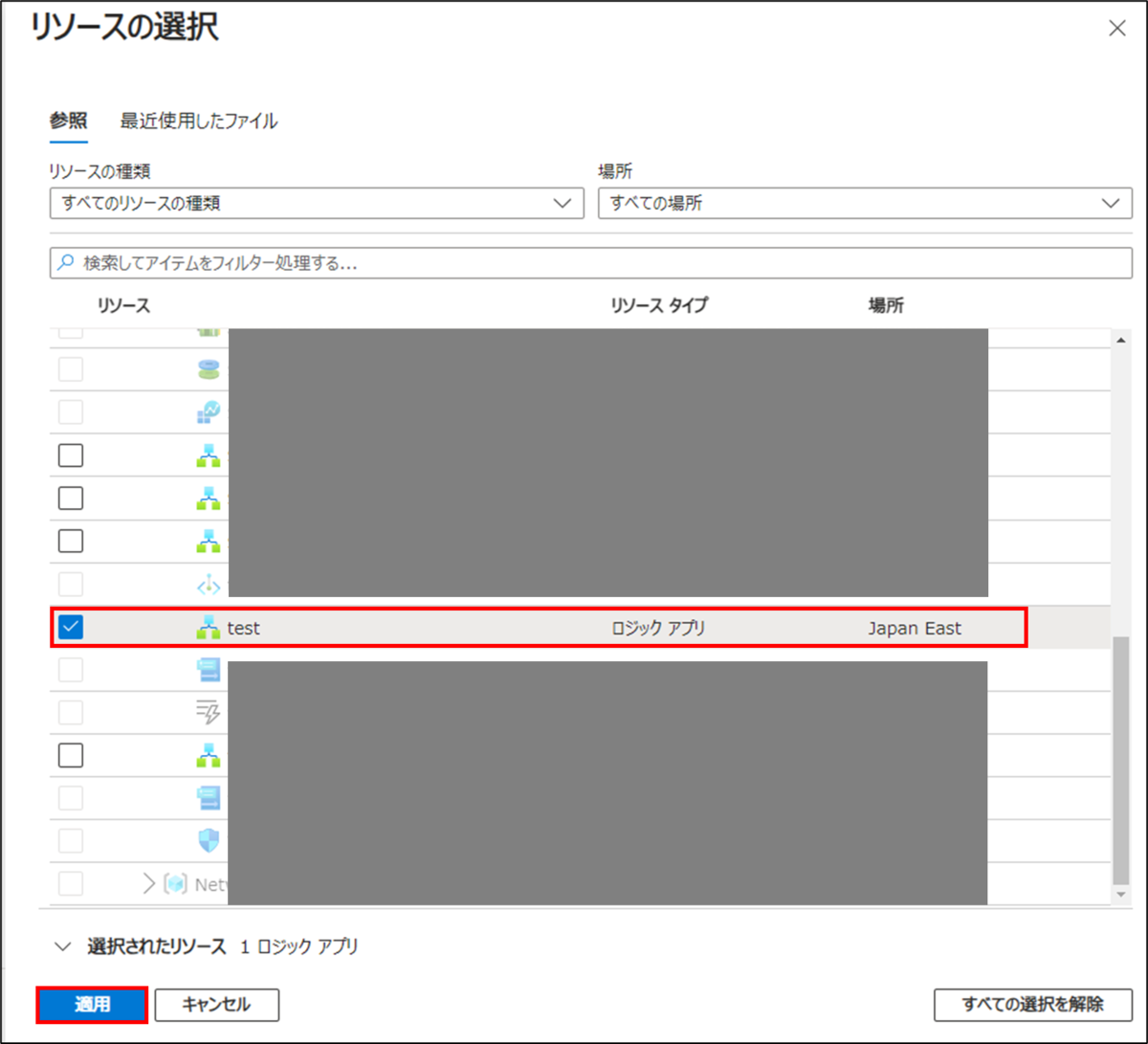
Task: Click the Japan East location cell
Action: tap(915, 629)
